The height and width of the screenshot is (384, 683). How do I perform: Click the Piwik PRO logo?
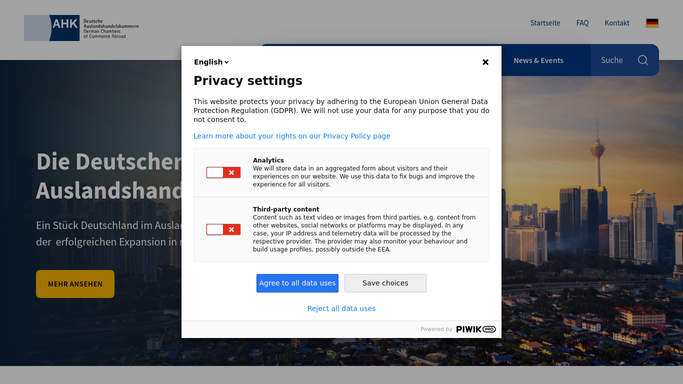click(x=476, y=330)
